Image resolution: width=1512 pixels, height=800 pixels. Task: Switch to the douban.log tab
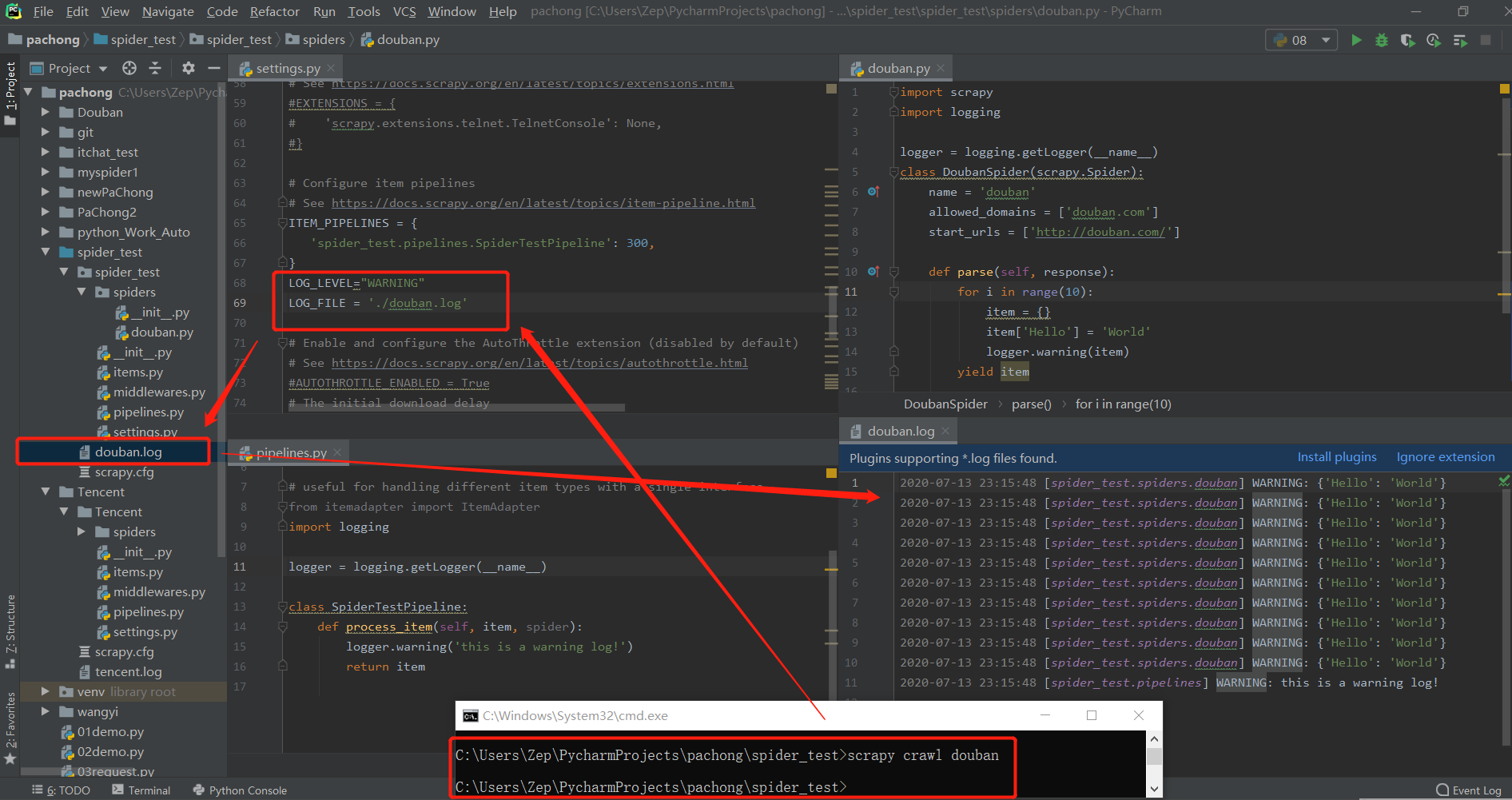(900, 431)
